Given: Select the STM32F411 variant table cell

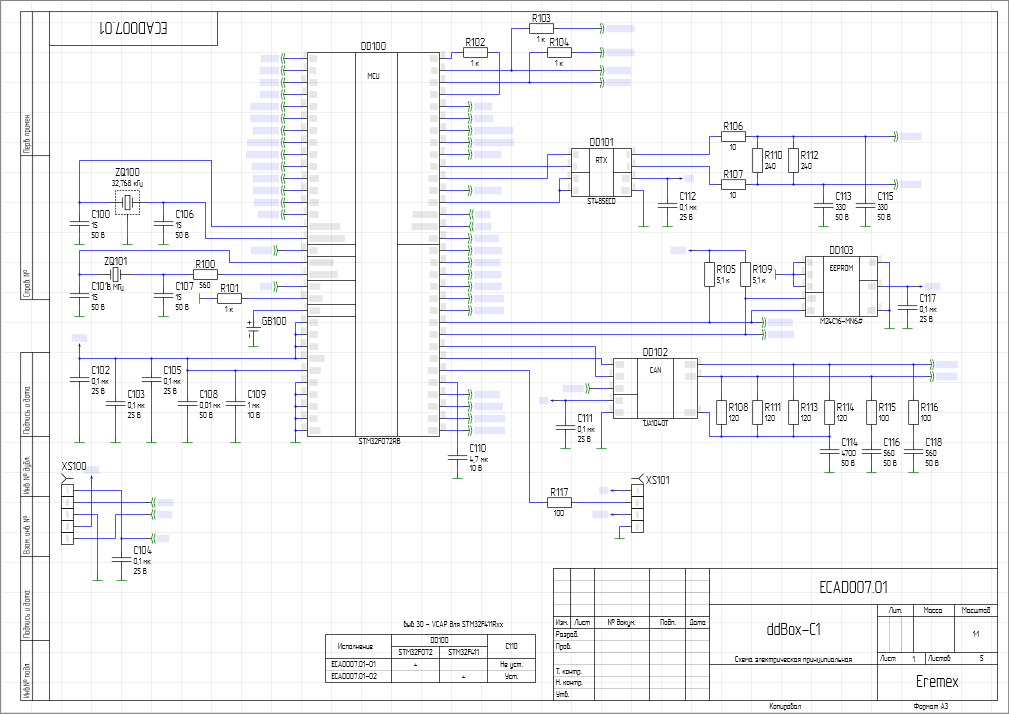Looking at the screenshot, I should [463, 652].
